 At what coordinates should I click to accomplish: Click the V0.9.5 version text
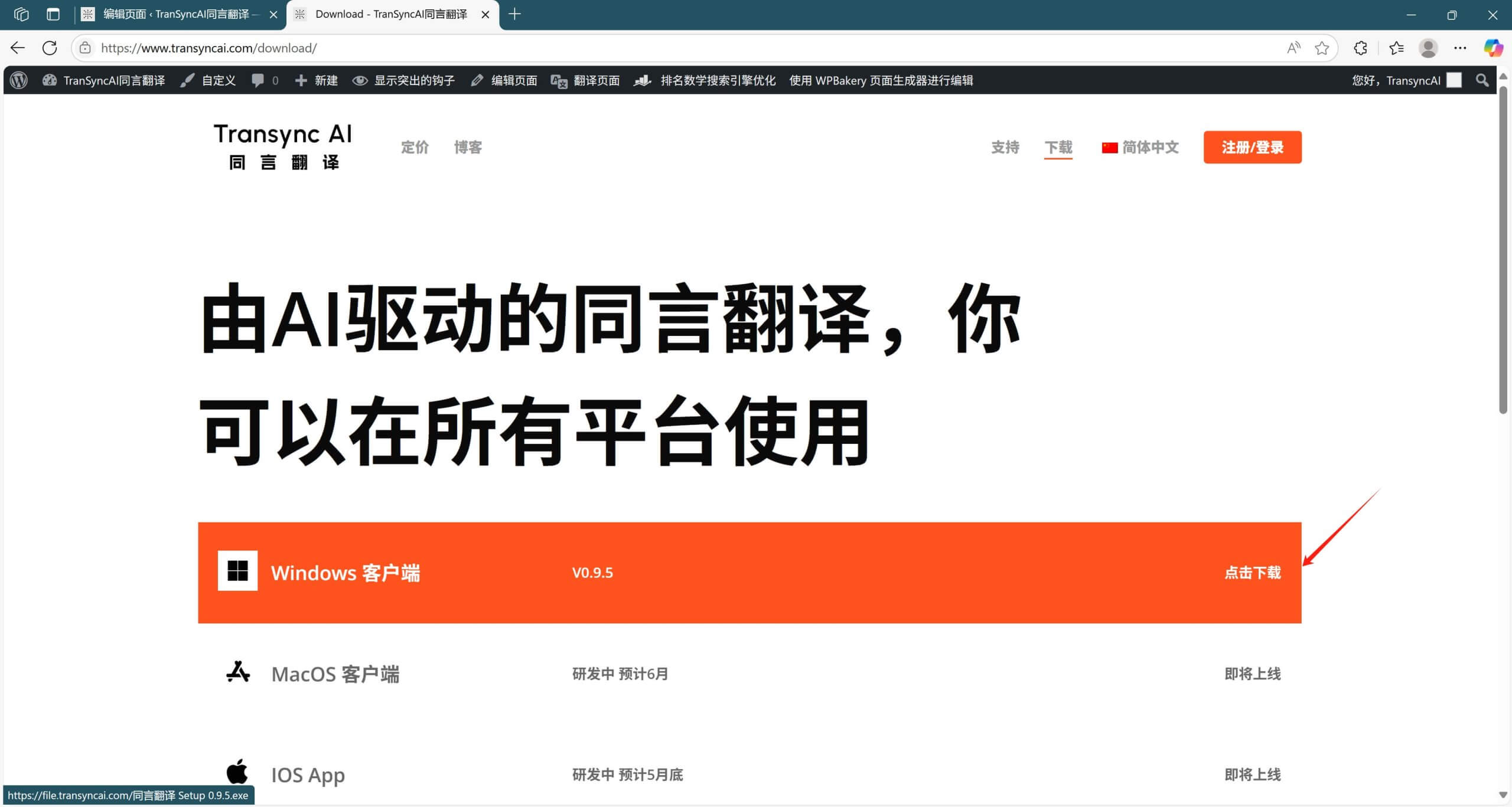point(592,573)
